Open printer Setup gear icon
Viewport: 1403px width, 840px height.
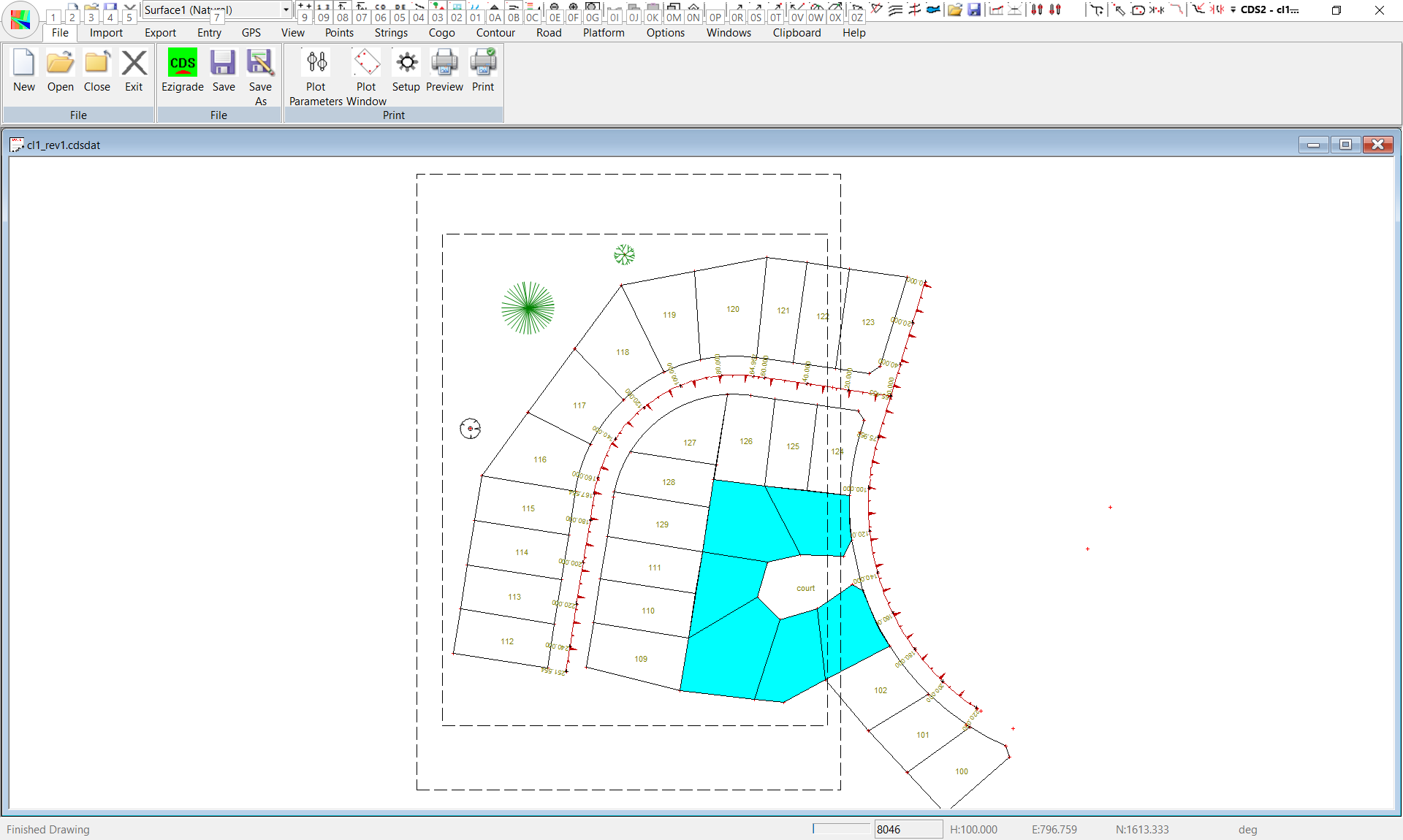coord(406,64)
